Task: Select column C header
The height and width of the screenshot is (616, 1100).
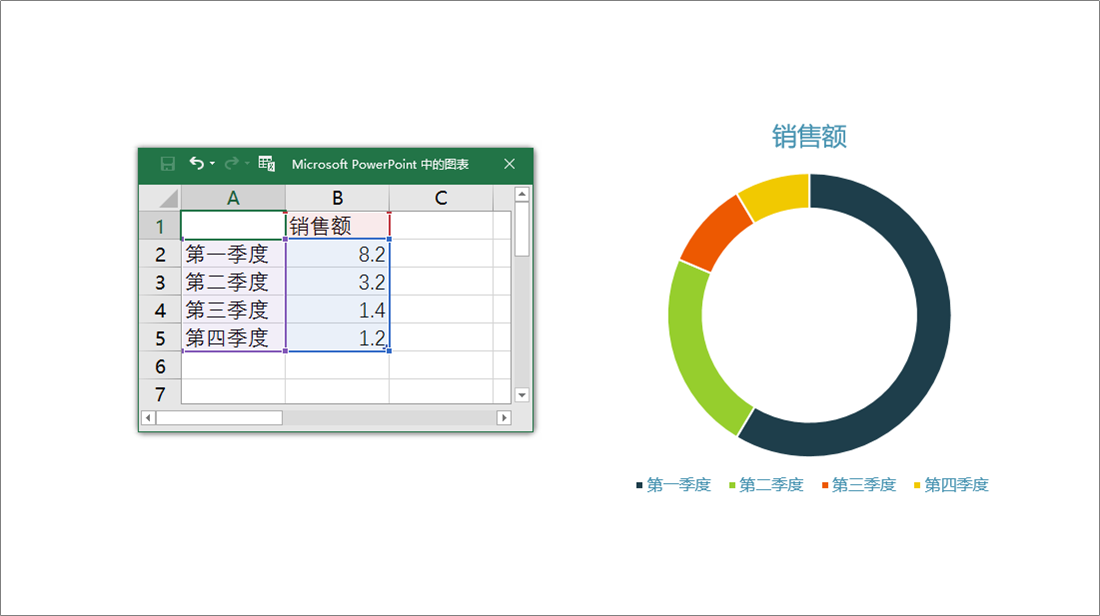Action: point(441,198)
